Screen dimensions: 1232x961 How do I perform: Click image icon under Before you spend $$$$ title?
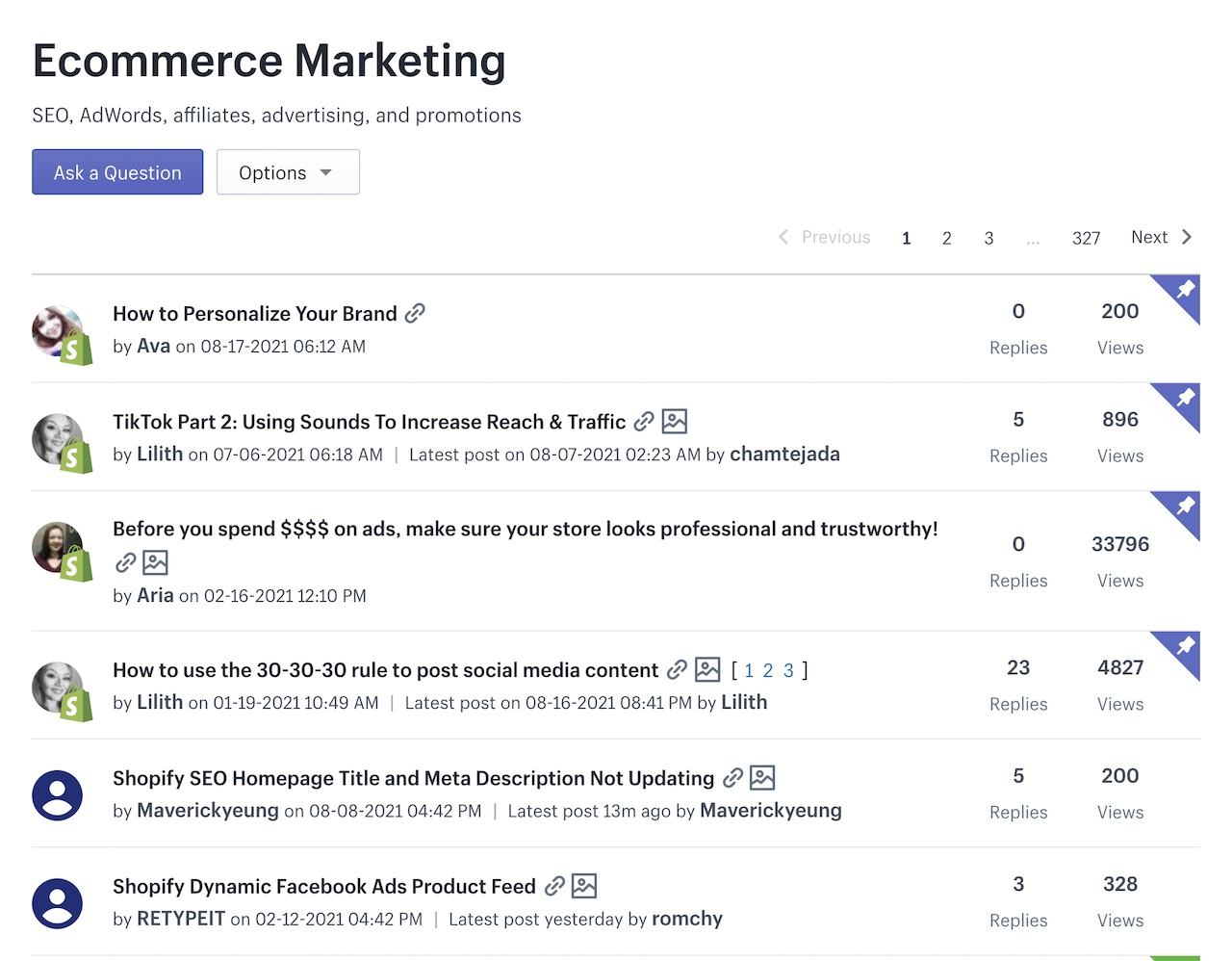coord(155,562)
